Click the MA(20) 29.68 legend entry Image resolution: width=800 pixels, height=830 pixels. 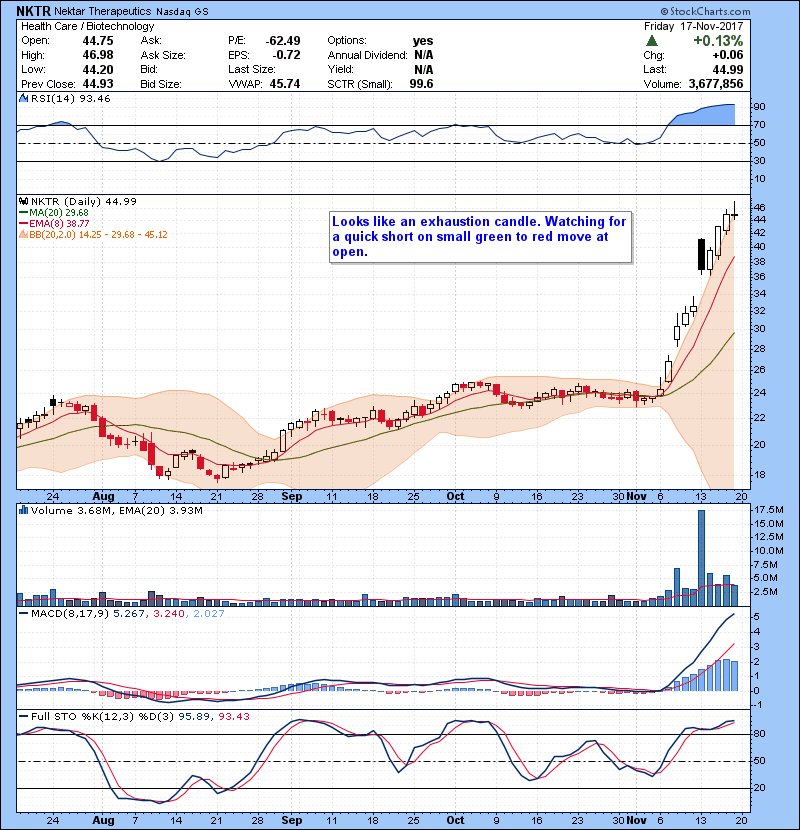59,213
